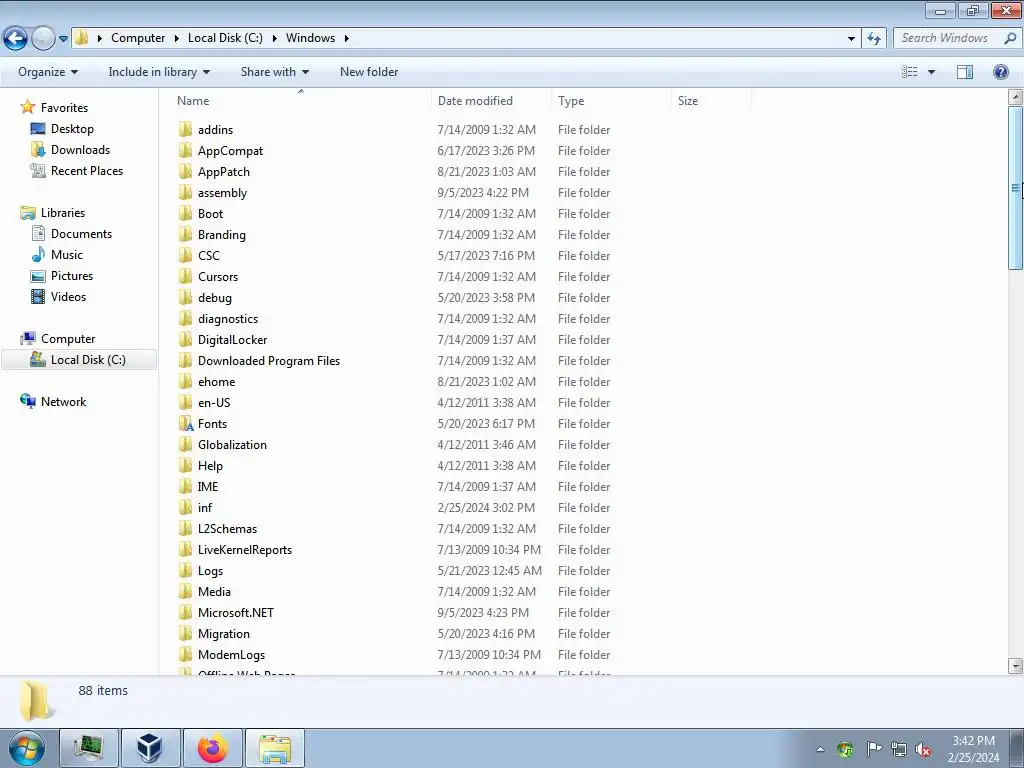Expand the arrow before Computer breadcrumb
The height and width of the screenshot is (768, 1024).
(99, 39)
